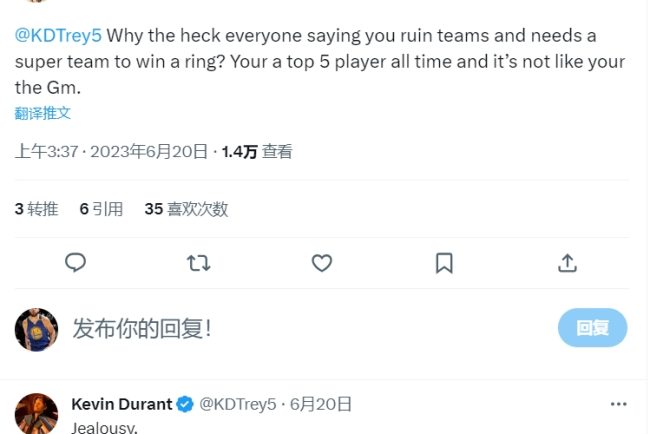The height and width of the screenshot is (434, 650).
Task: Like the tweet with the heart icon
Action: click(x=321, y=263)
